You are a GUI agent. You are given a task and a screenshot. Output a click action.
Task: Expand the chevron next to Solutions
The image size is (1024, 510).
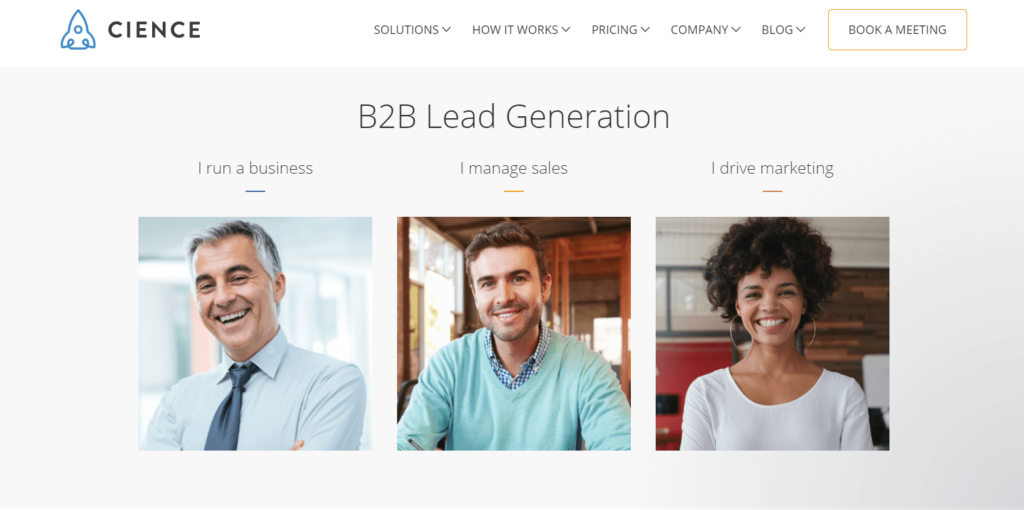(x=447, y=29)
